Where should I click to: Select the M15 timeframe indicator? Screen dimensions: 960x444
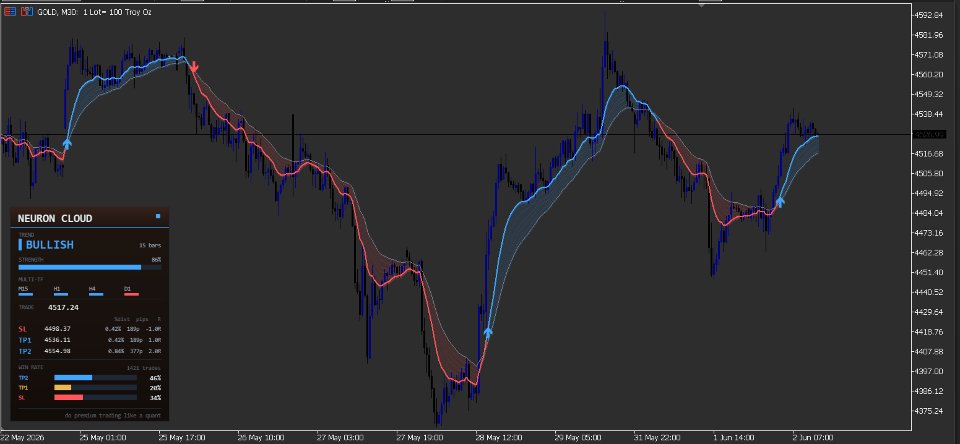[26, 292]
